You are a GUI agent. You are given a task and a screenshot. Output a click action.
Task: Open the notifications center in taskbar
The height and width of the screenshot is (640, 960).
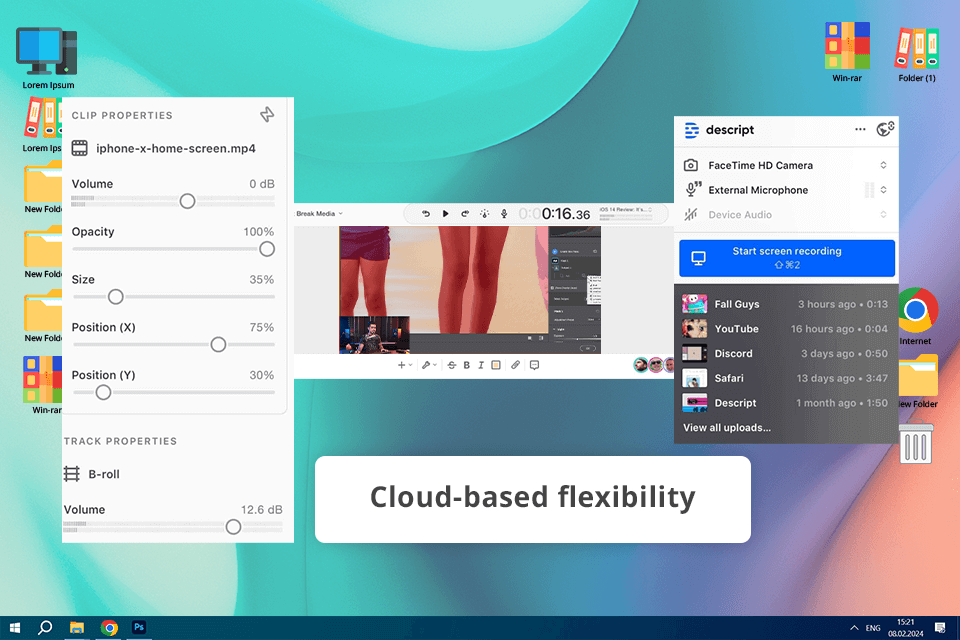(x=940, y=628)
